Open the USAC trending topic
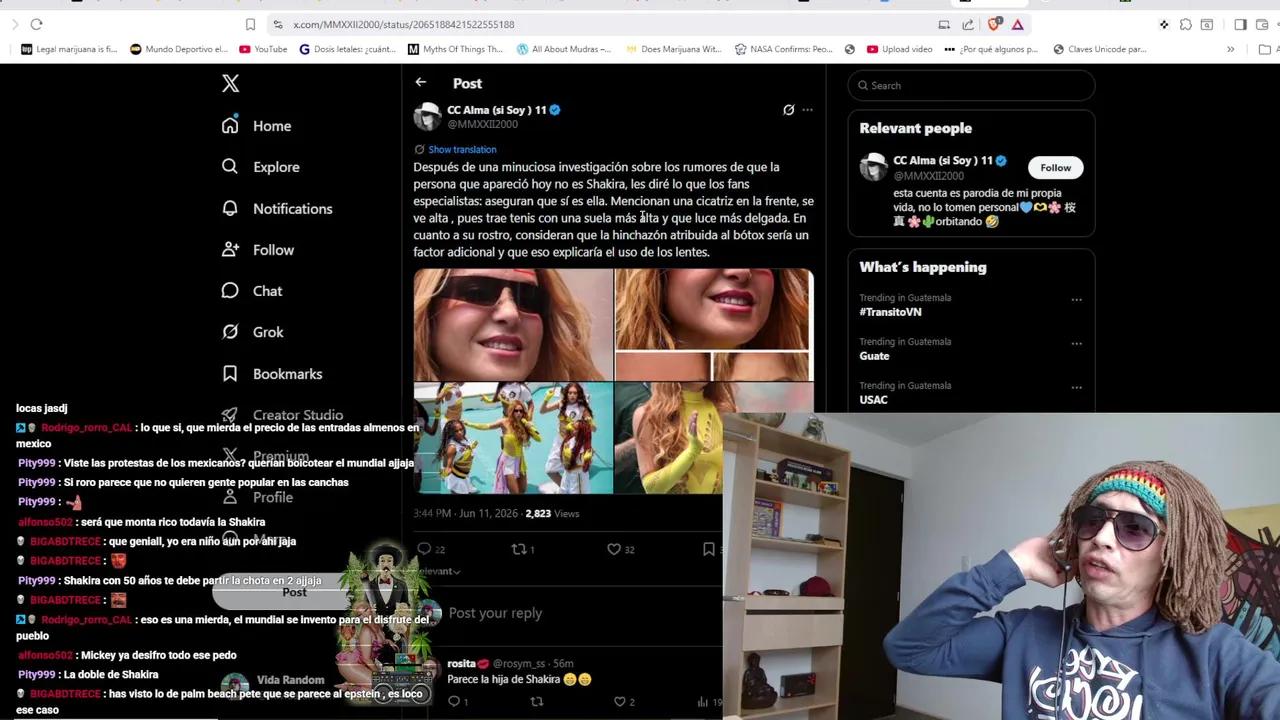 873,400
